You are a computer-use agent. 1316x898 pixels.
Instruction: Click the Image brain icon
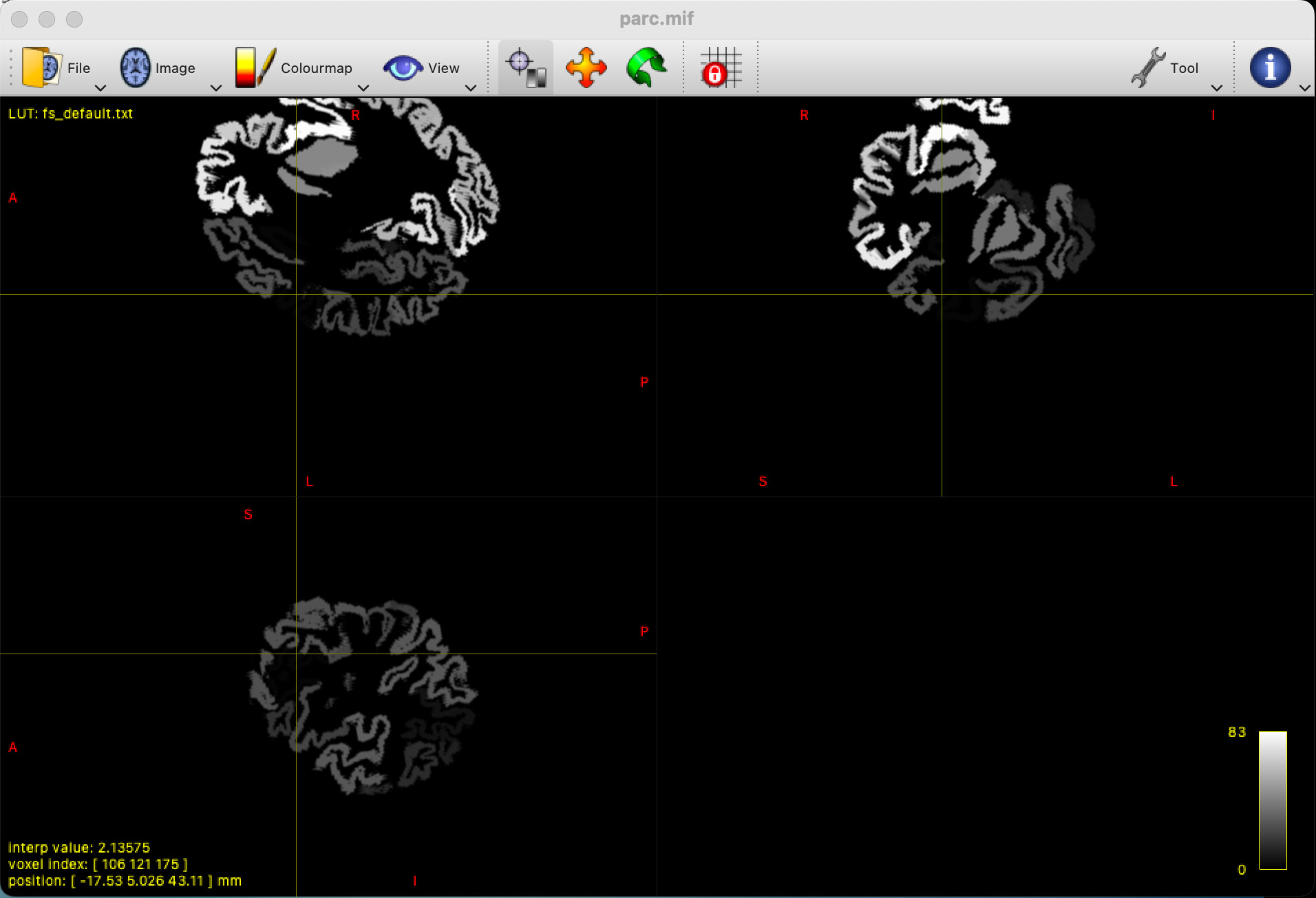136,67
